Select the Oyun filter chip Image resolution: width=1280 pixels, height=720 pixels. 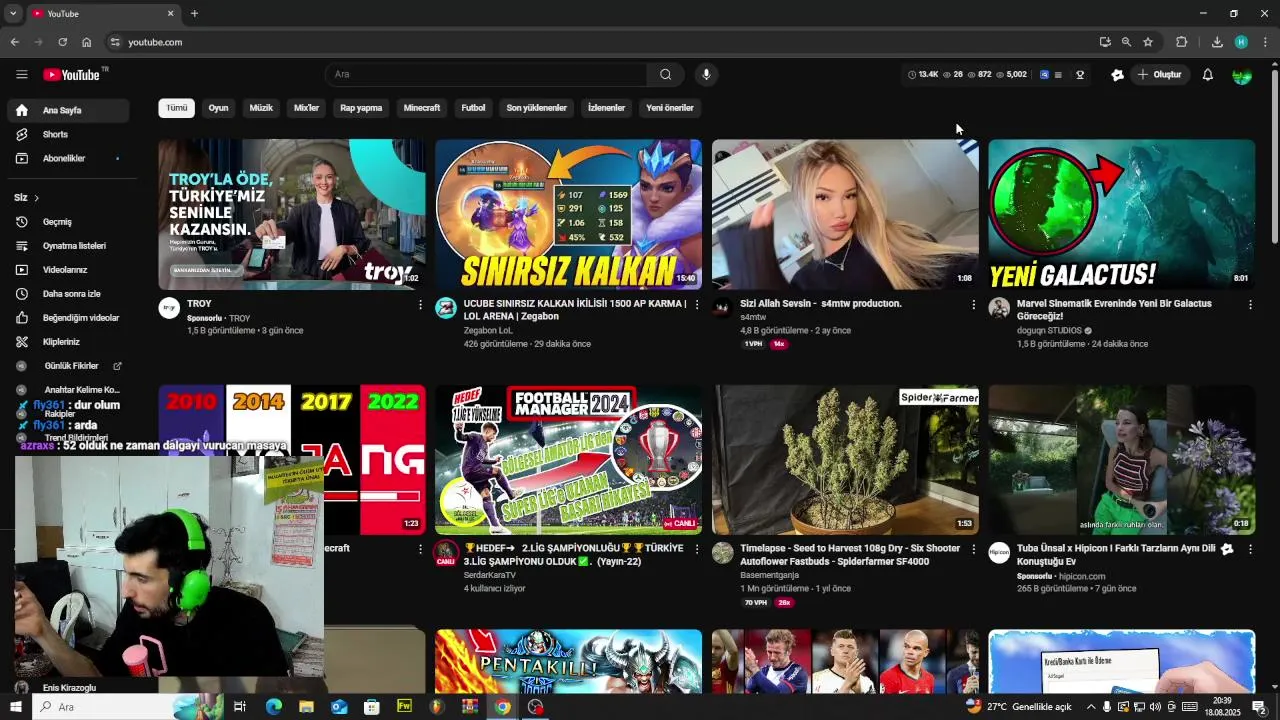218,108
